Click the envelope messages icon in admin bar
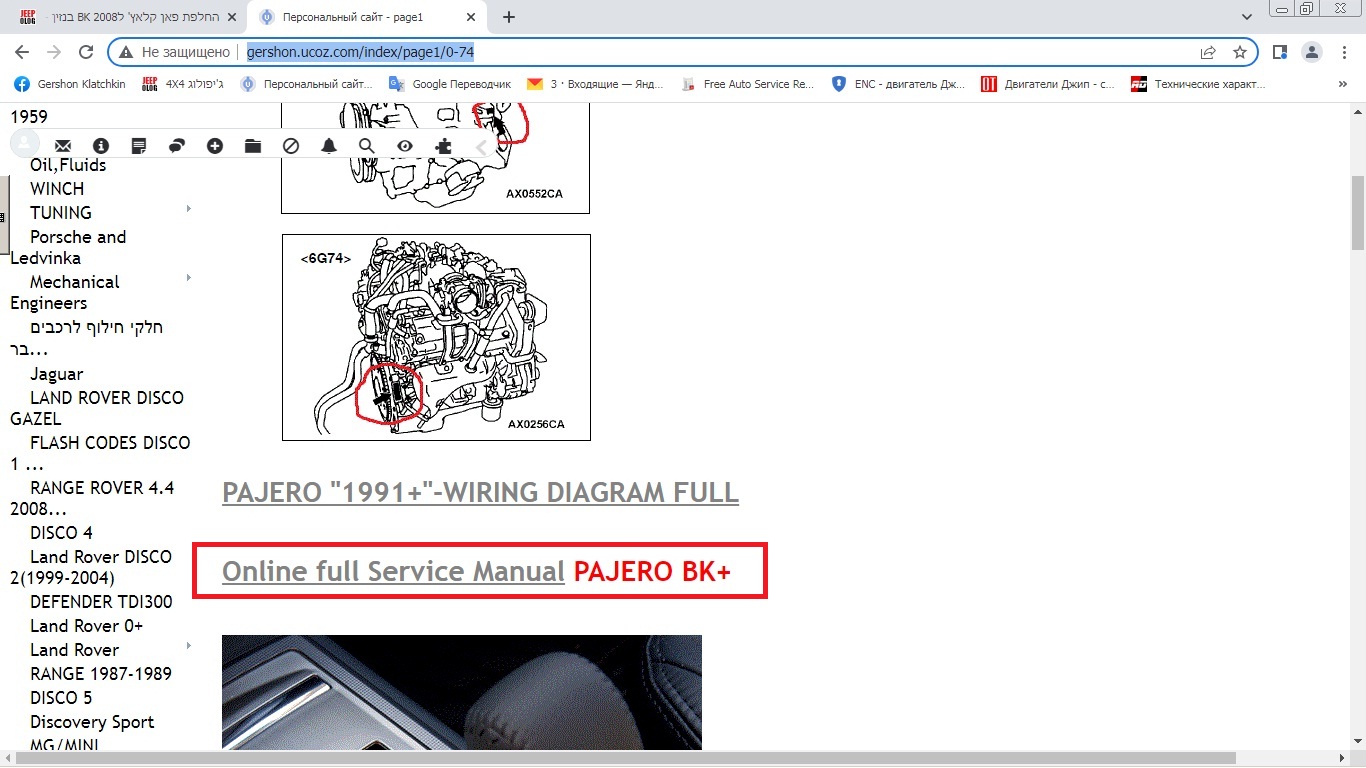 [x=63, y=146]
